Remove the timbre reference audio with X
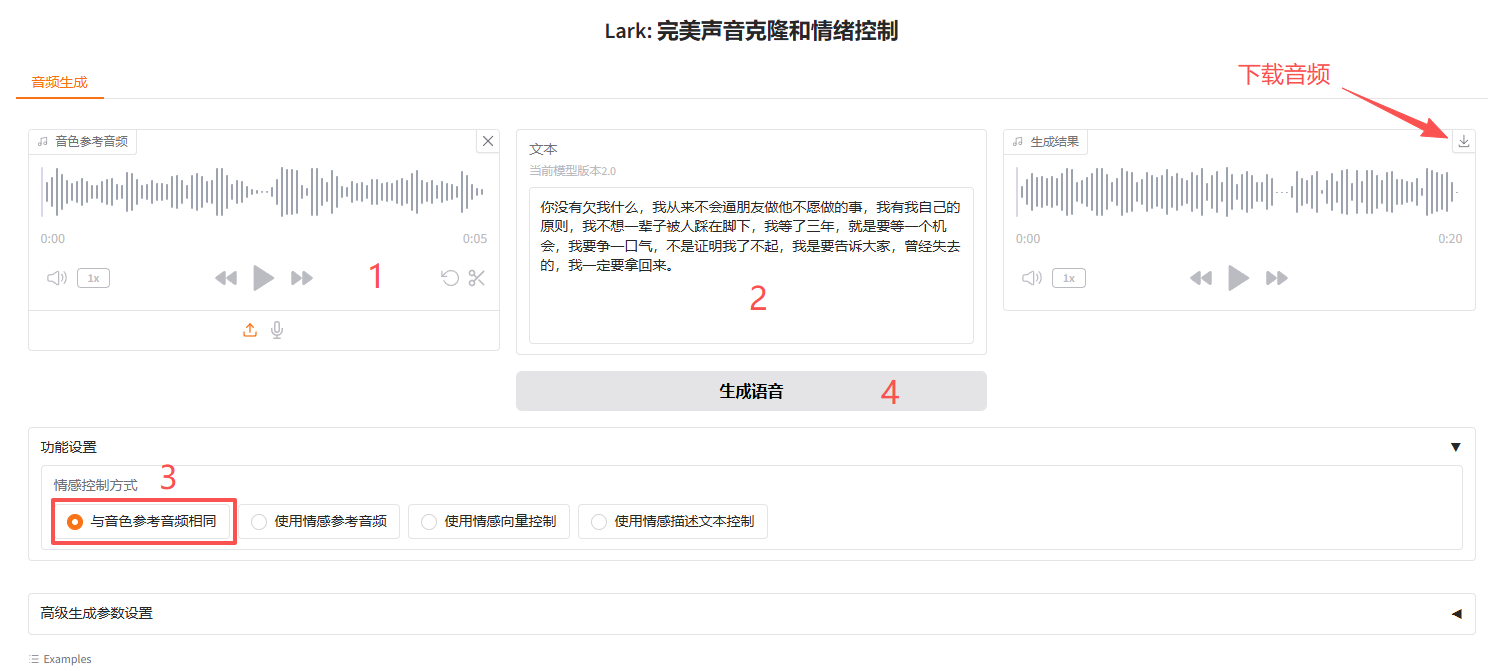 488,141
